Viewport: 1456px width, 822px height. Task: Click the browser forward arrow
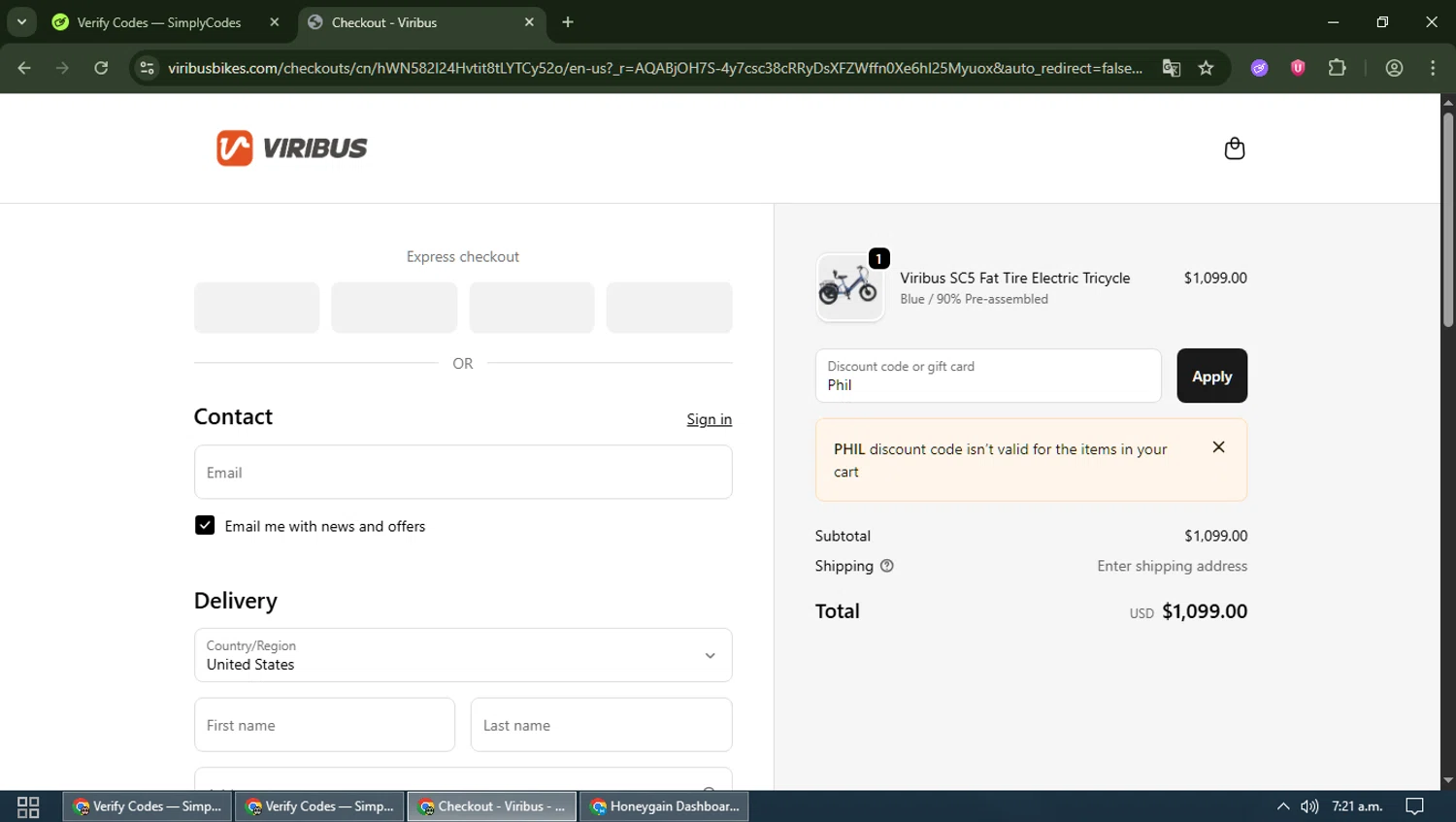[62, 68]
